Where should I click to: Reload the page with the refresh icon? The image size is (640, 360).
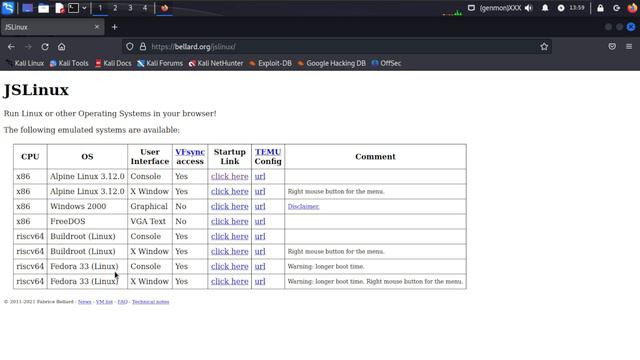point(45,47)
